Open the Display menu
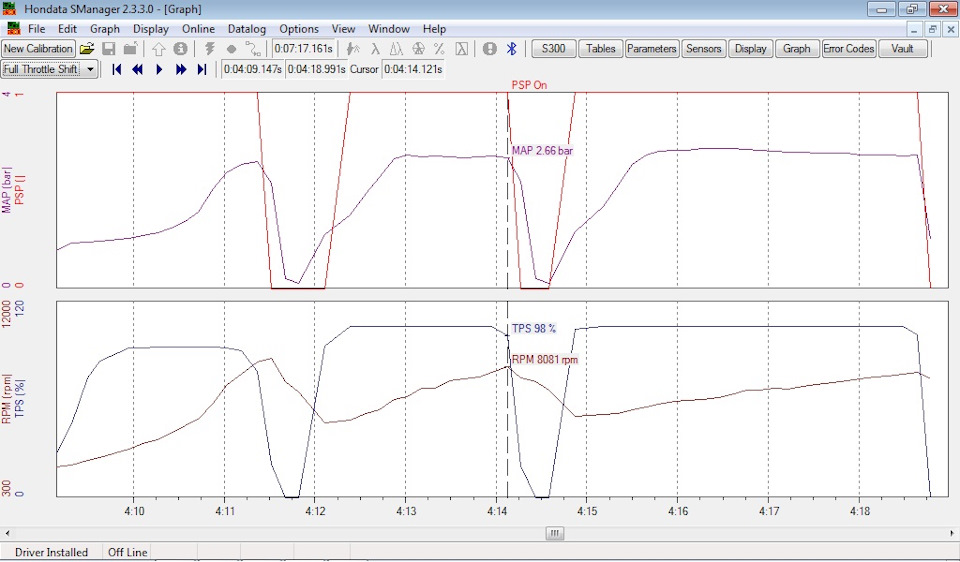 (x=151, y=29)
